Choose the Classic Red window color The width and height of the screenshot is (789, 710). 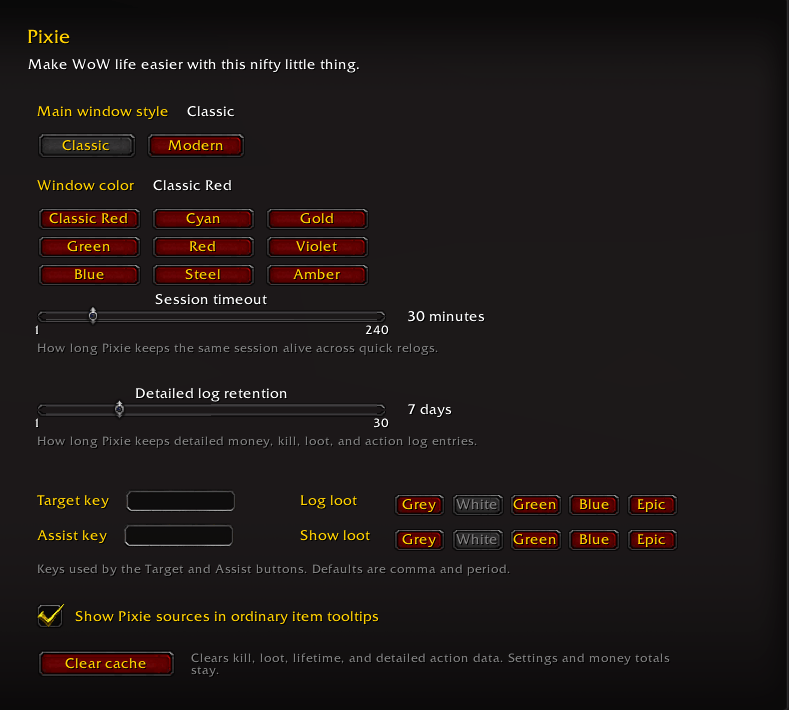tap(89, 218)
